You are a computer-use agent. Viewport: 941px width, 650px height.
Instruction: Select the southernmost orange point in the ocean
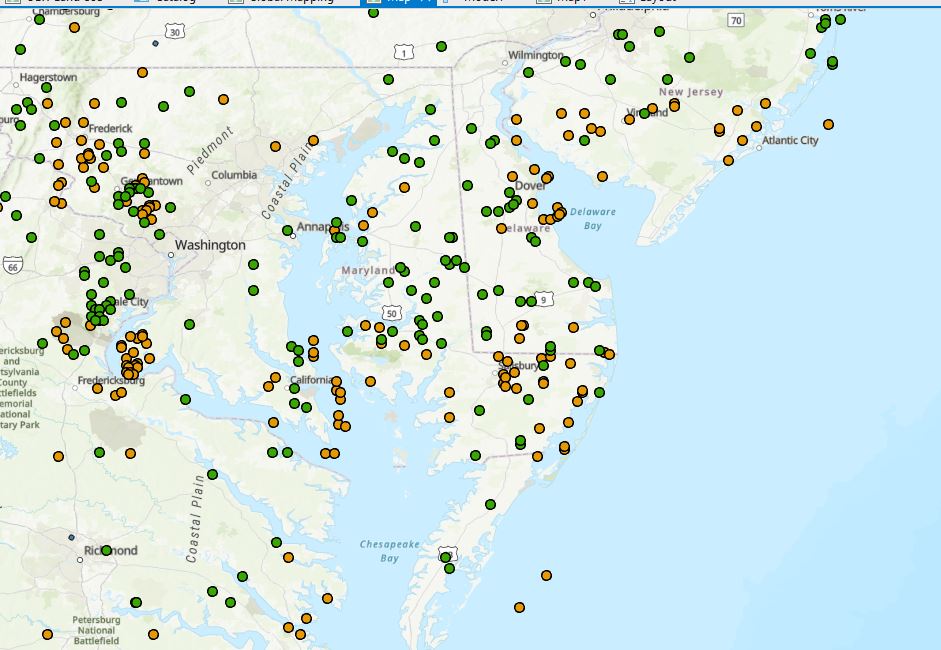(519, 607)
